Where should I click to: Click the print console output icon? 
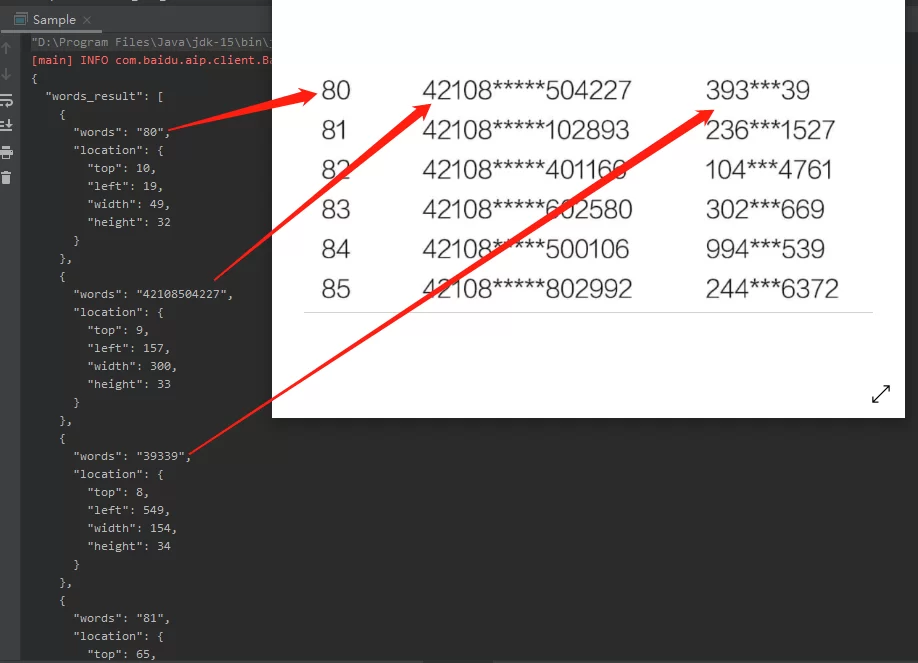(x=6, y=153)
